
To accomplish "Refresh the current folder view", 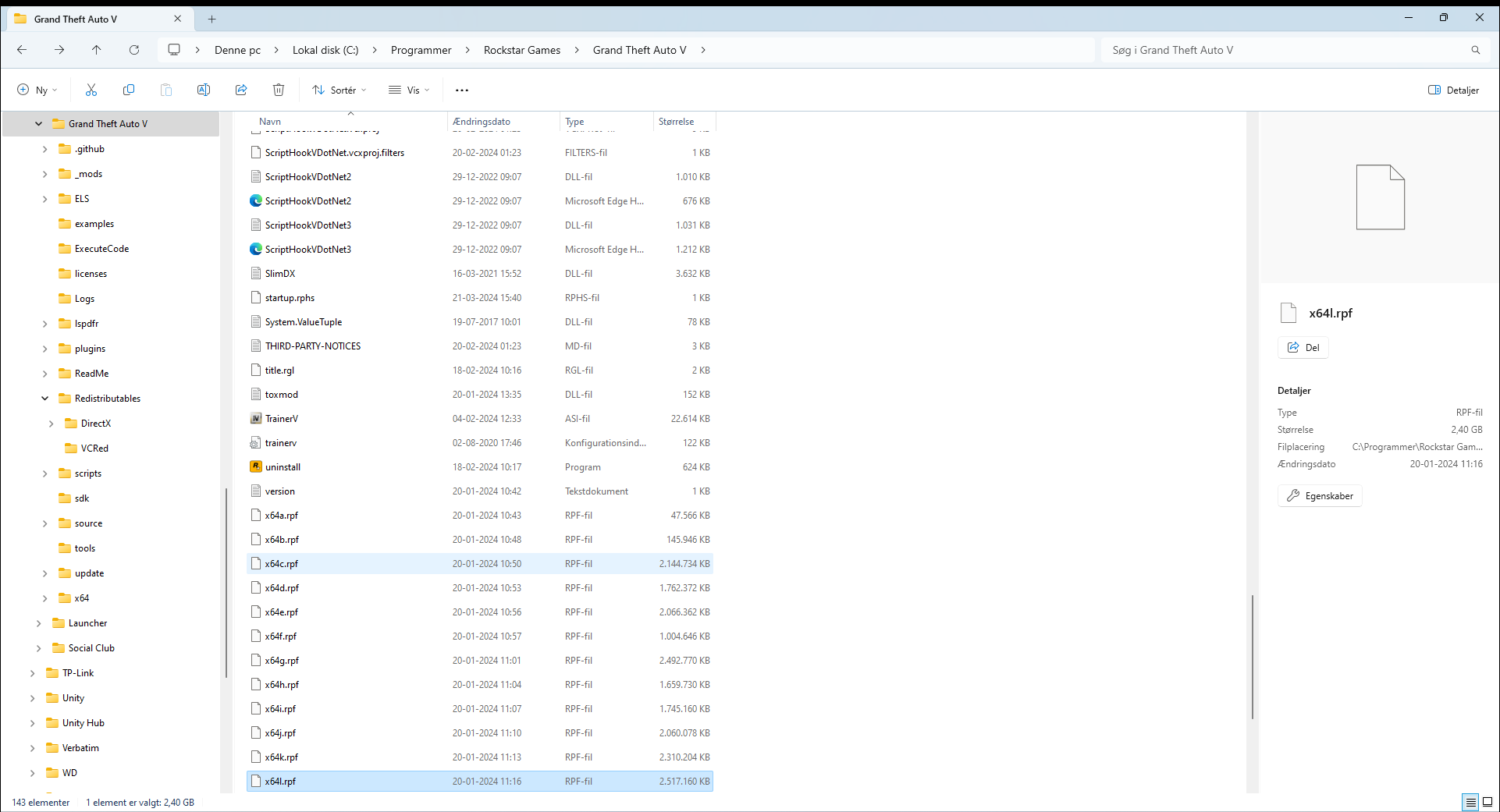I will click(134, 50).
